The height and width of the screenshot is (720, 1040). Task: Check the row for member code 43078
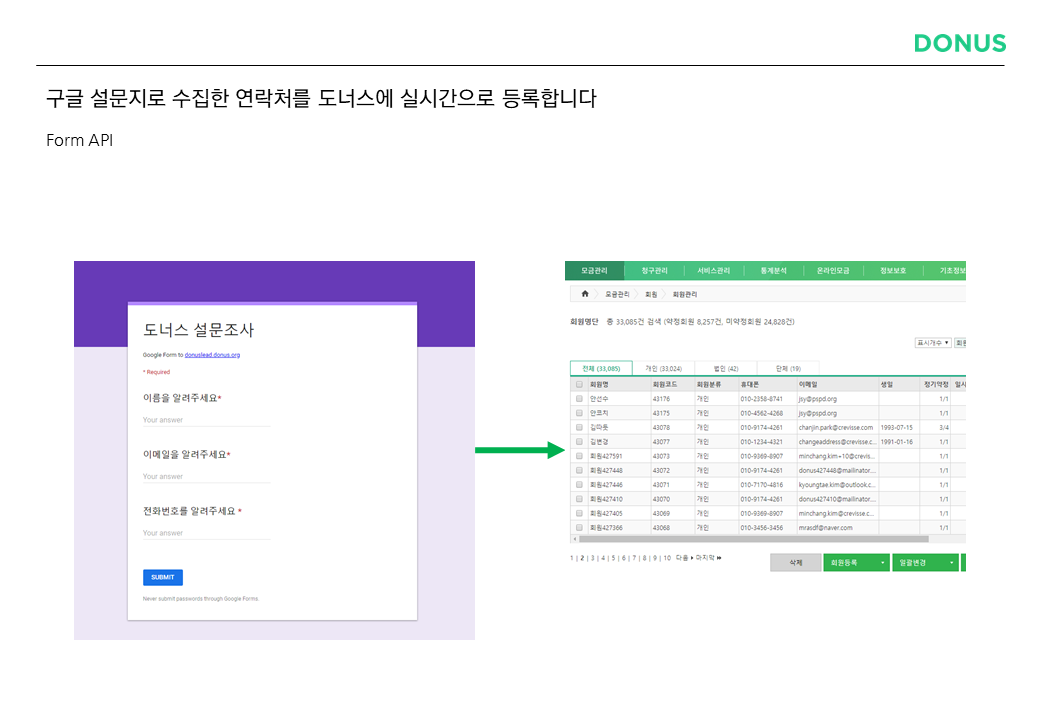579,428
